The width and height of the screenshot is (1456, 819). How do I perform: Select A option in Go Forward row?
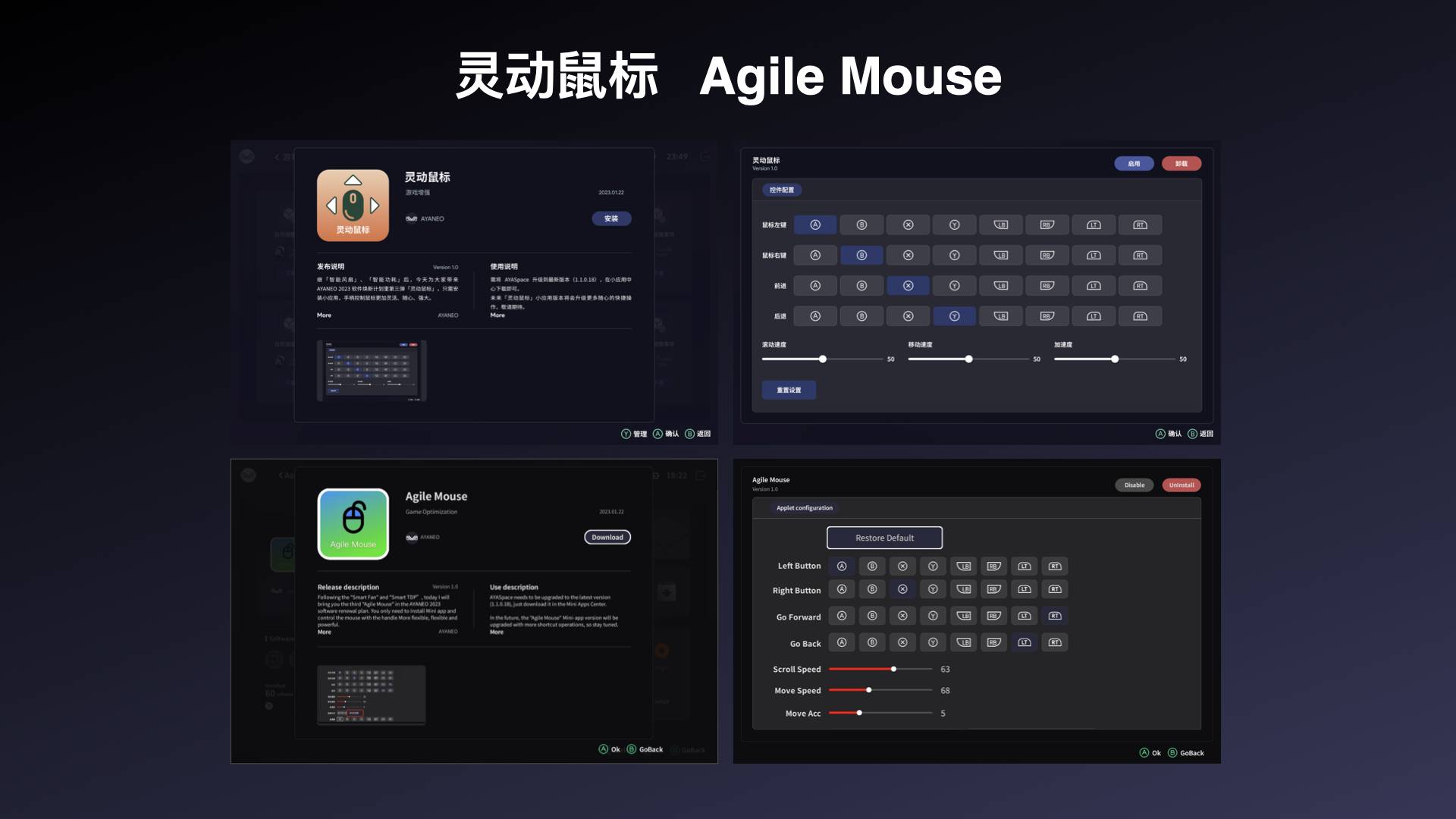tap(842, 616)
